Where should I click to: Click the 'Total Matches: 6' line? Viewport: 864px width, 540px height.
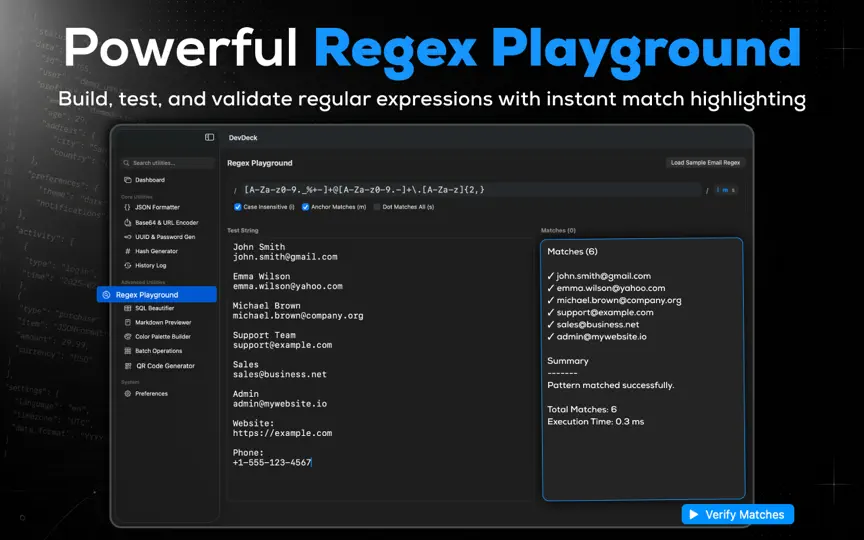pos(582,409)
